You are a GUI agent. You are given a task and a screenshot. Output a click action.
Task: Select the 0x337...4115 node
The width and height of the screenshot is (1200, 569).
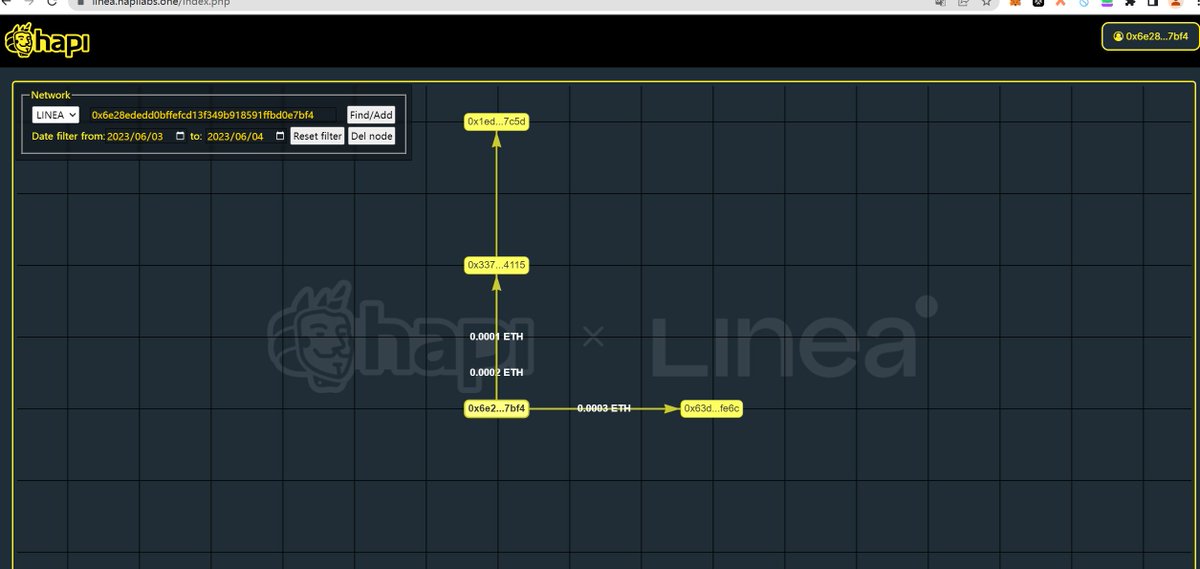[x=496, y=265]
